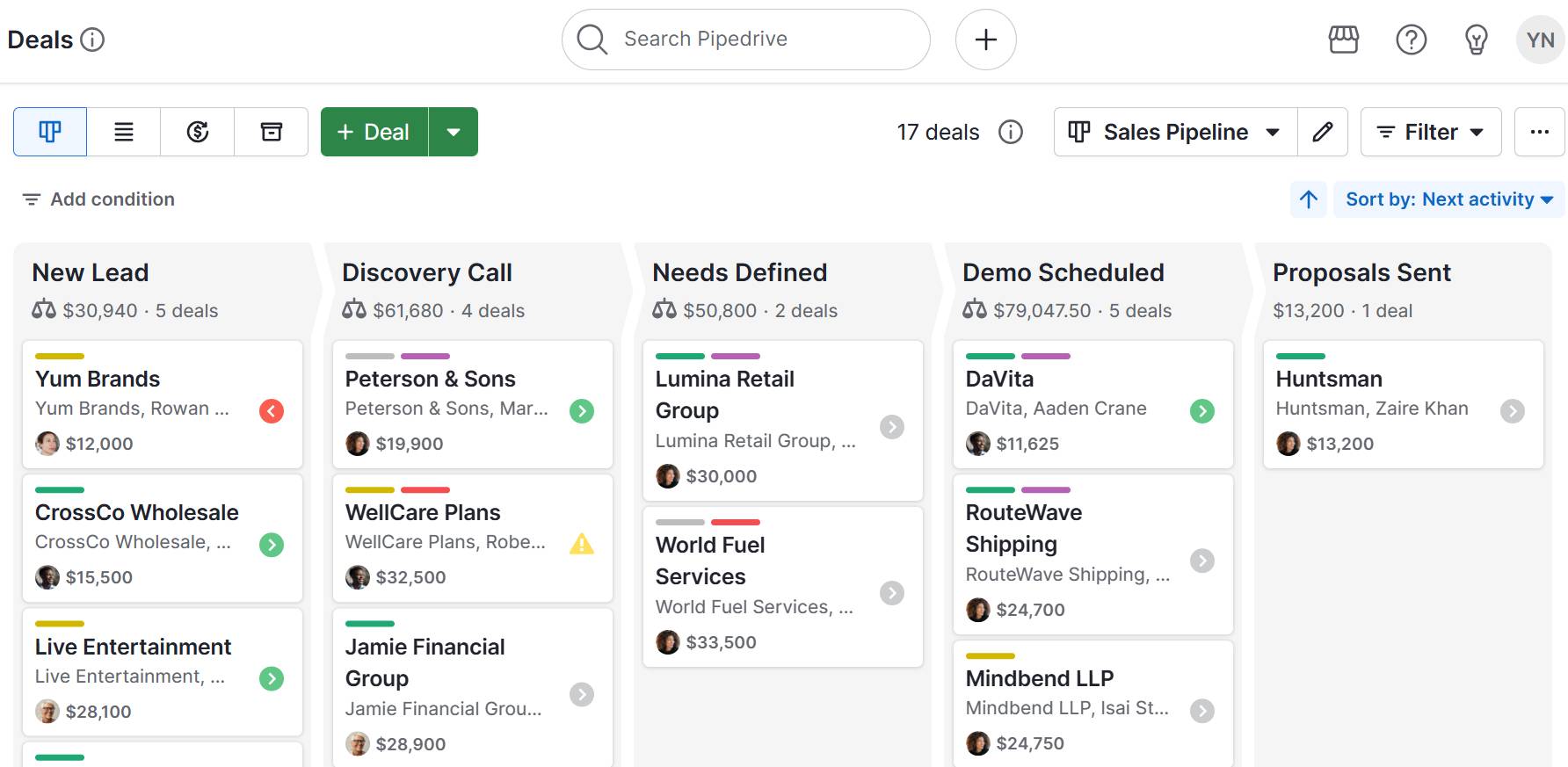
Task: Click the $19,900 Peterson & Sons value
Action: [x=410, y=444]
